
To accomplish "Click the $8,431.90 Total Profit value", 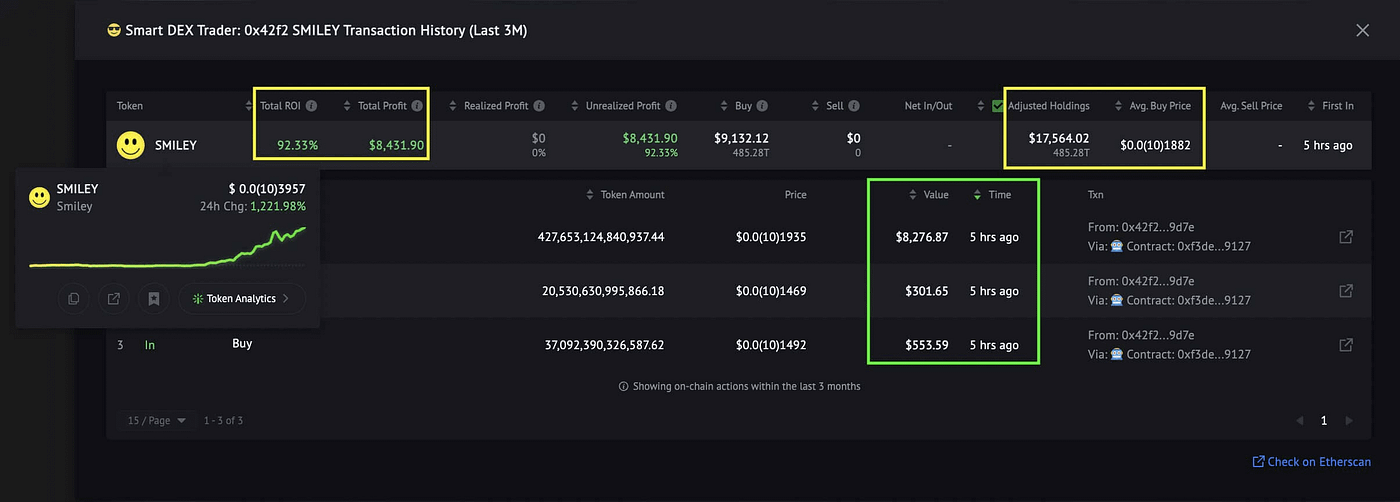I will (x=396, y=146).
